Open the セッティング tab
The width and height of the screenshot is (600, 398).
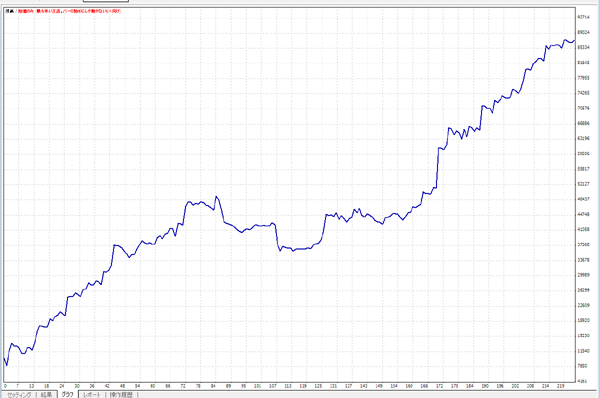(19, 395)
